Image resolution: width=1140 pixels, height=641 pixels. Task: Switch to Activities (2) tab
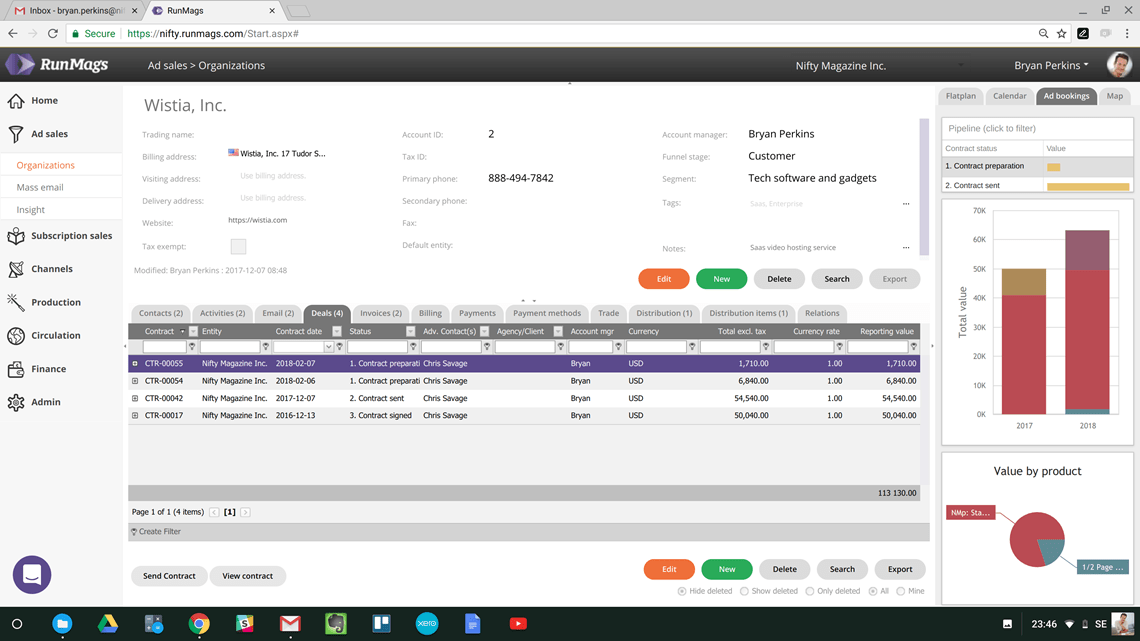[222, 313]
